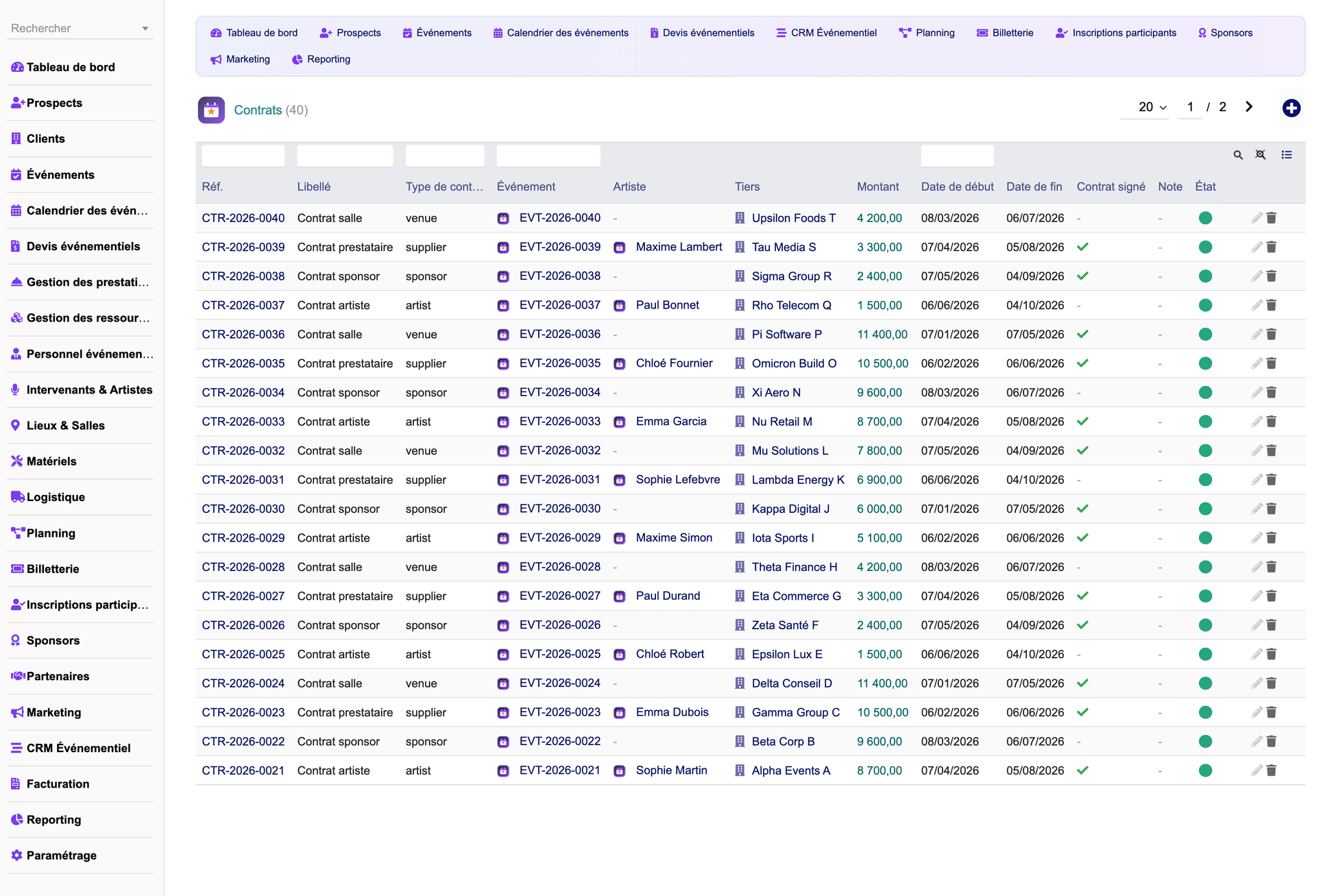Open the column list selector icon
The width and height of the screenshot is (1334, 896).
(1287, 155)
